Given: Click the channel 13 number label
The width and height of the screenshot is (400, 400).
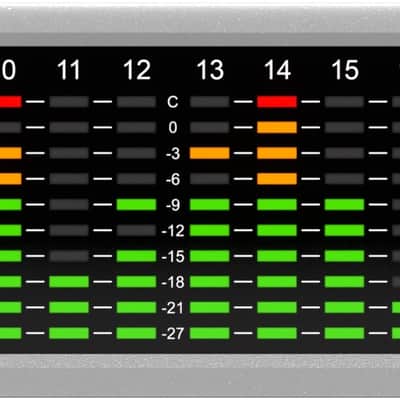Looking at the screenshot, I should click(210, 70).
